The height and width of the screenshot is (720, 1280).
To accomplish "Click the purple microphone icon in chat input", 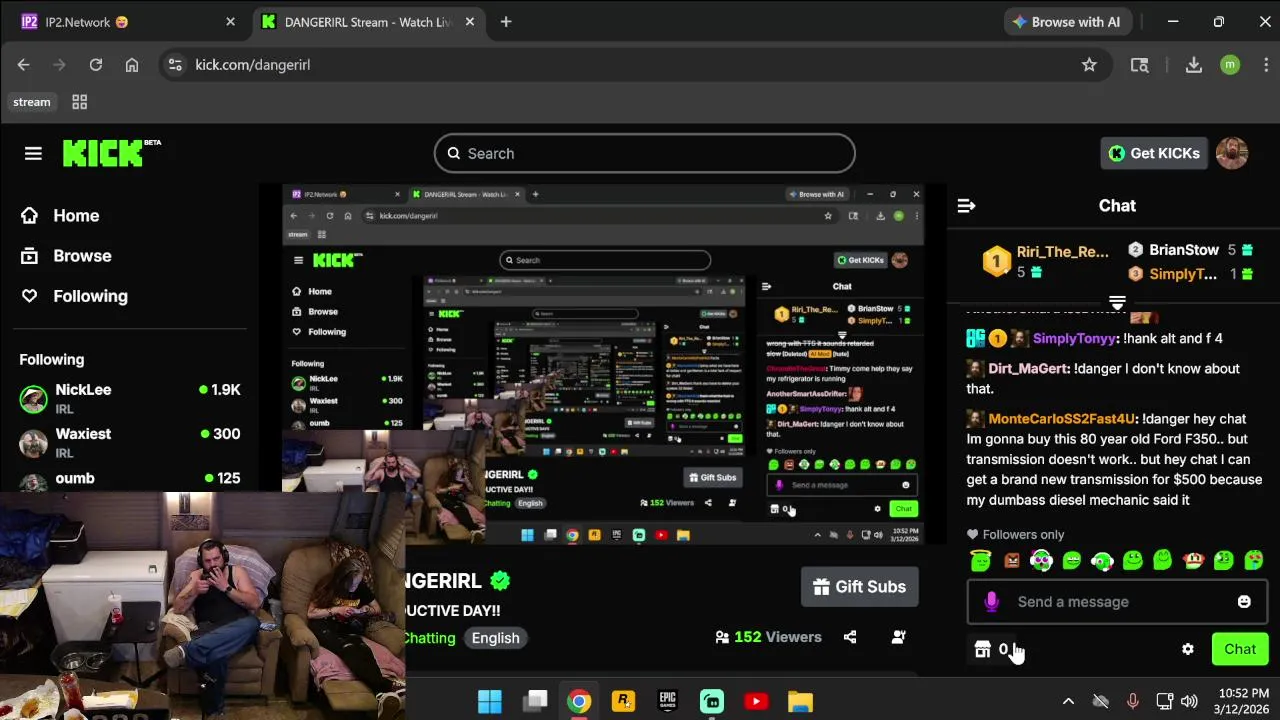I will 991,602.
